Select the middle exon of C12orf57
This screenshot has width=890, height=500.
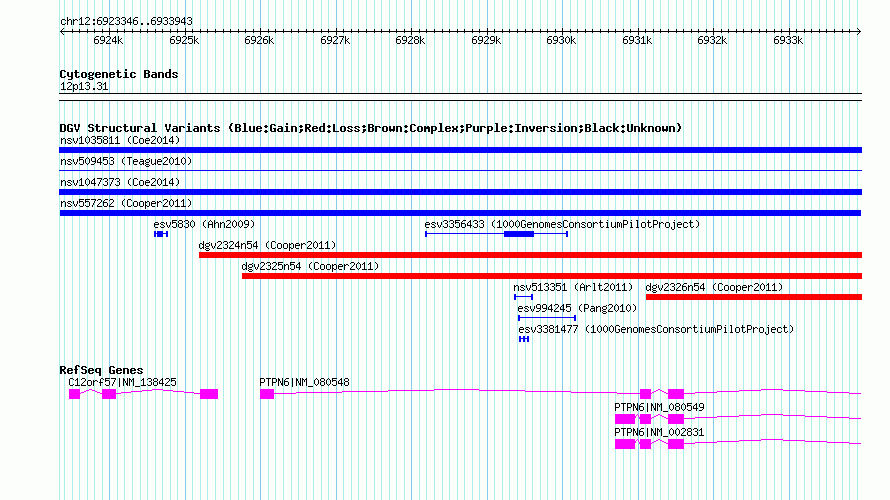coord(109,394)
